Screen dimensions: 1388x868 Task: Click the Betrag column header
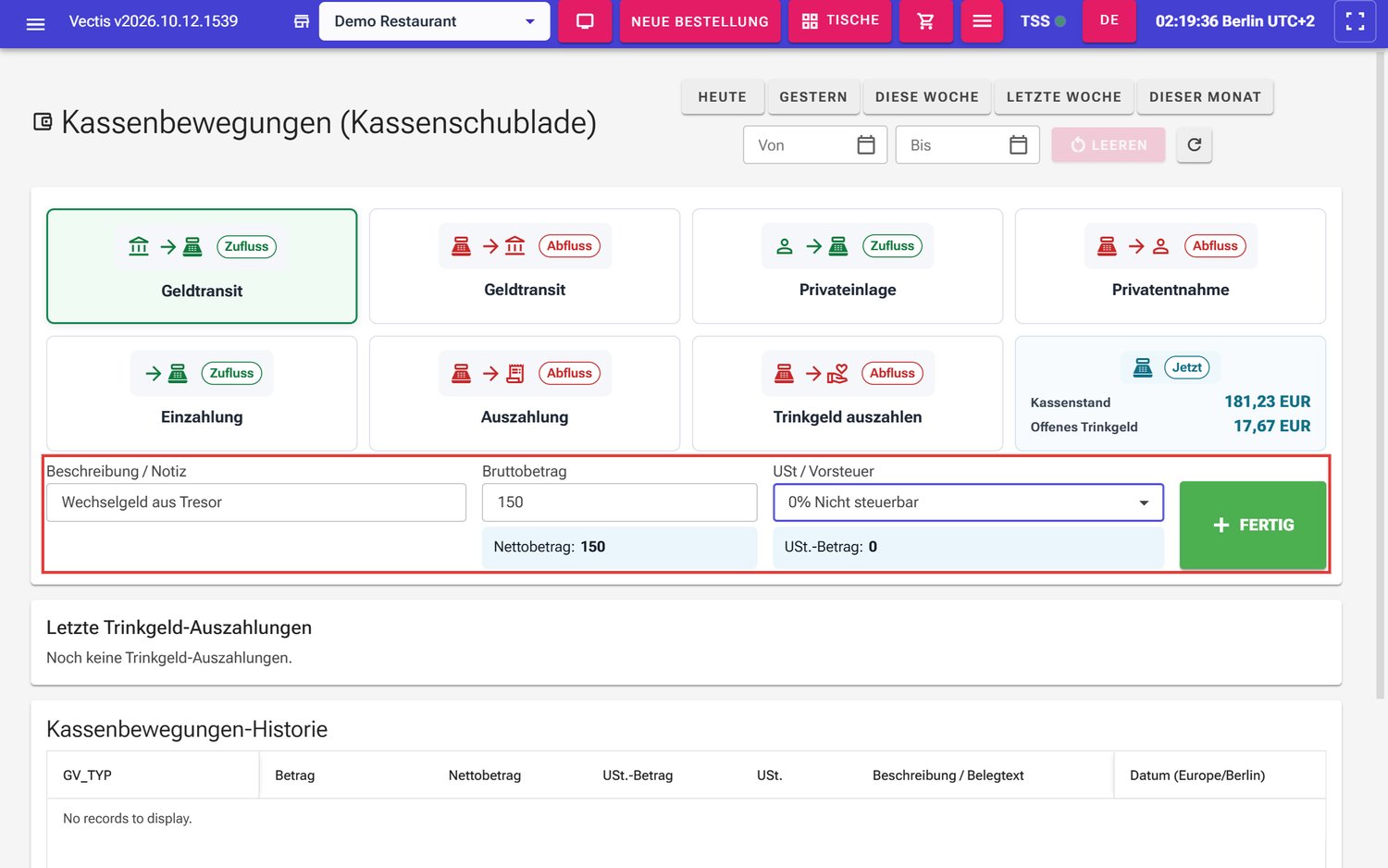coord(295,775)
